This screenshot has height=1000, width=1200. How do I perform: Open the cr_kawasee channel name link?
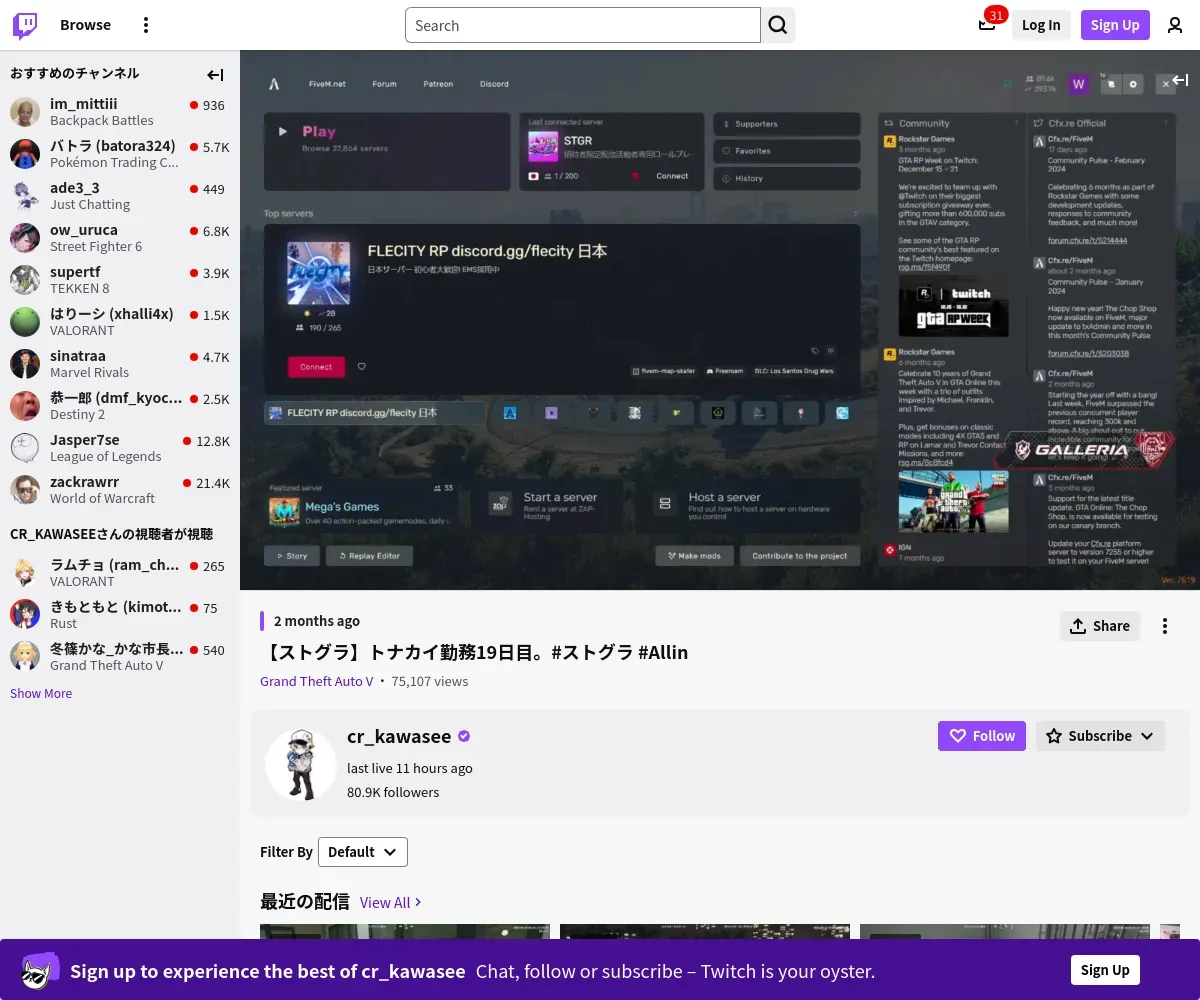coord(399,736)
